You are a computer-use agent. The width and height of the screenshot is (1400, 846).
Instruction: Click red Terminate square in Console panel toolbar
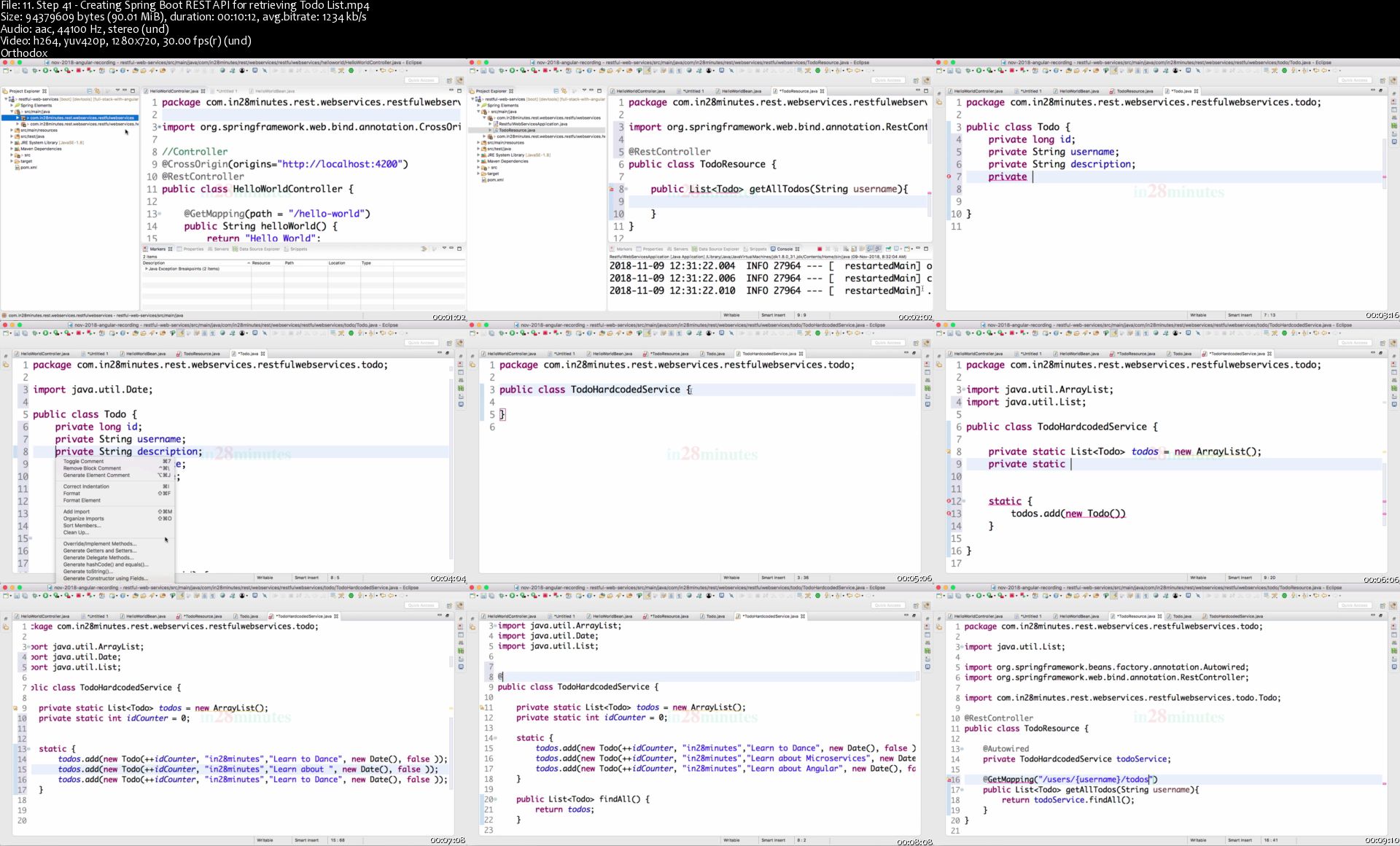pos(820,249)
